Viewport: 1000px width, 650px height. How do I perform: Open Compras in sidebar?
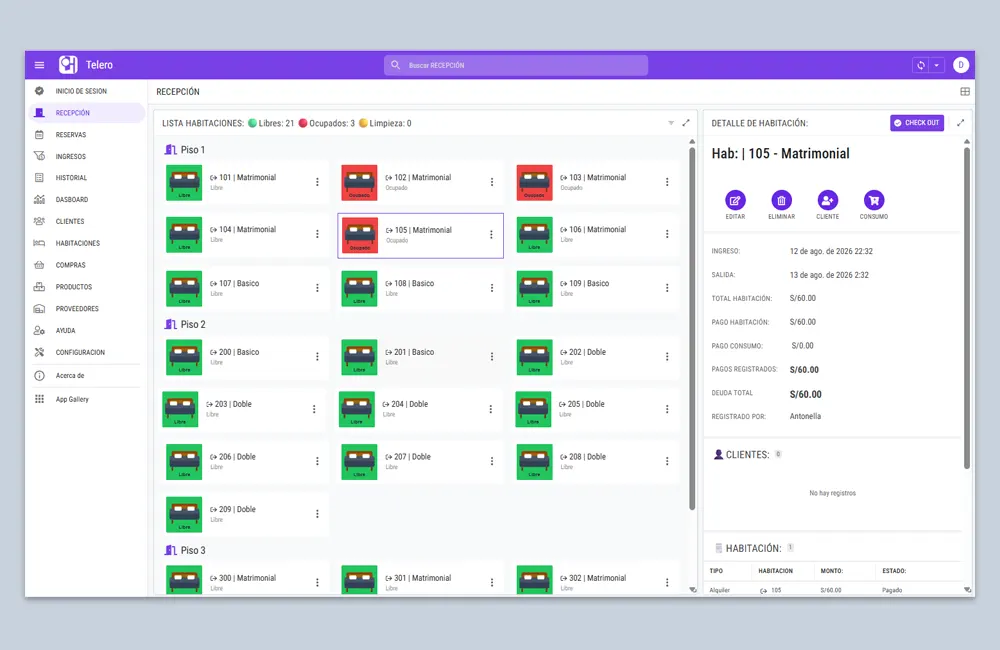click(x=86, y=265)
